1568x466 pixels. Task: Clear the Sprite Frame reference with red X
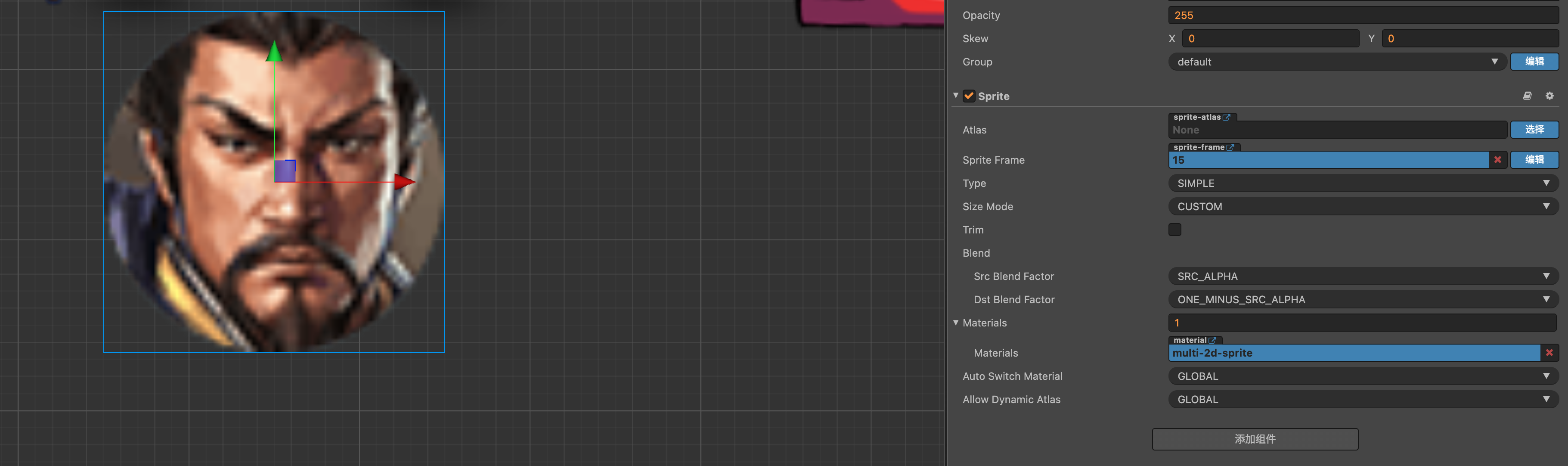[x=1497, y=160]
